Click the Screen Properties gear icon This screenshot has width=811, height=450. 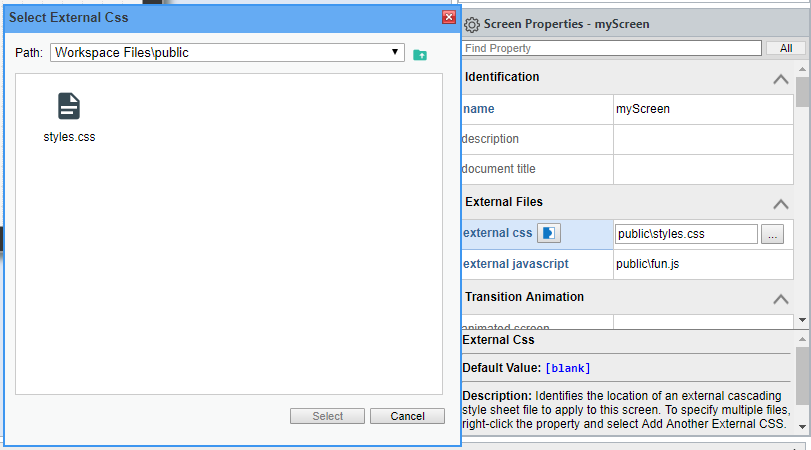(472, 23)
